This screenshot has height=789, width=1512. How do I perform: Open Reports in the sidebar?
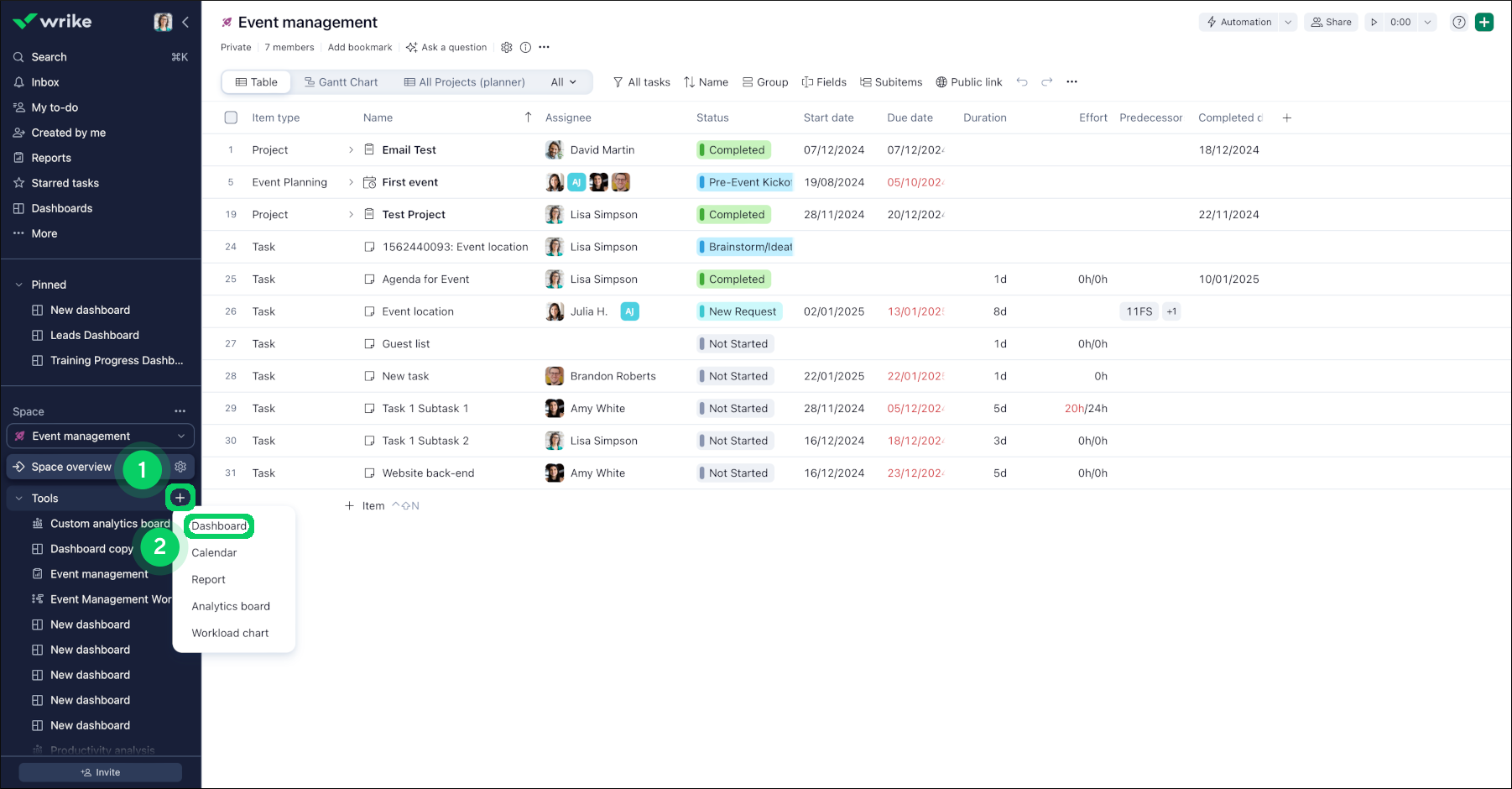[x=52, y=158]
